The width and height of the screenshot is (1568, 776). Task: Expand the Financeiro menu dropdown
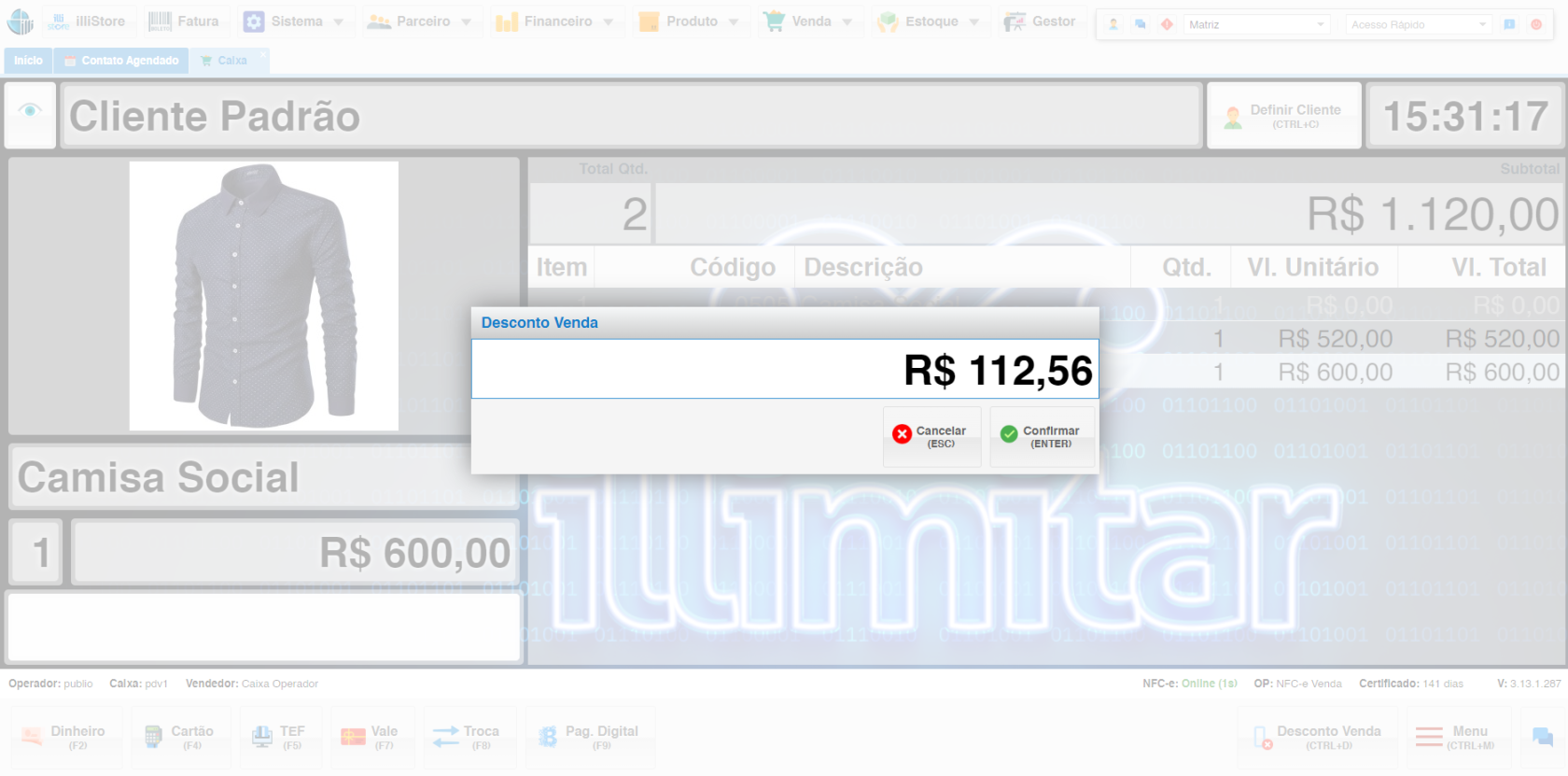554,21
